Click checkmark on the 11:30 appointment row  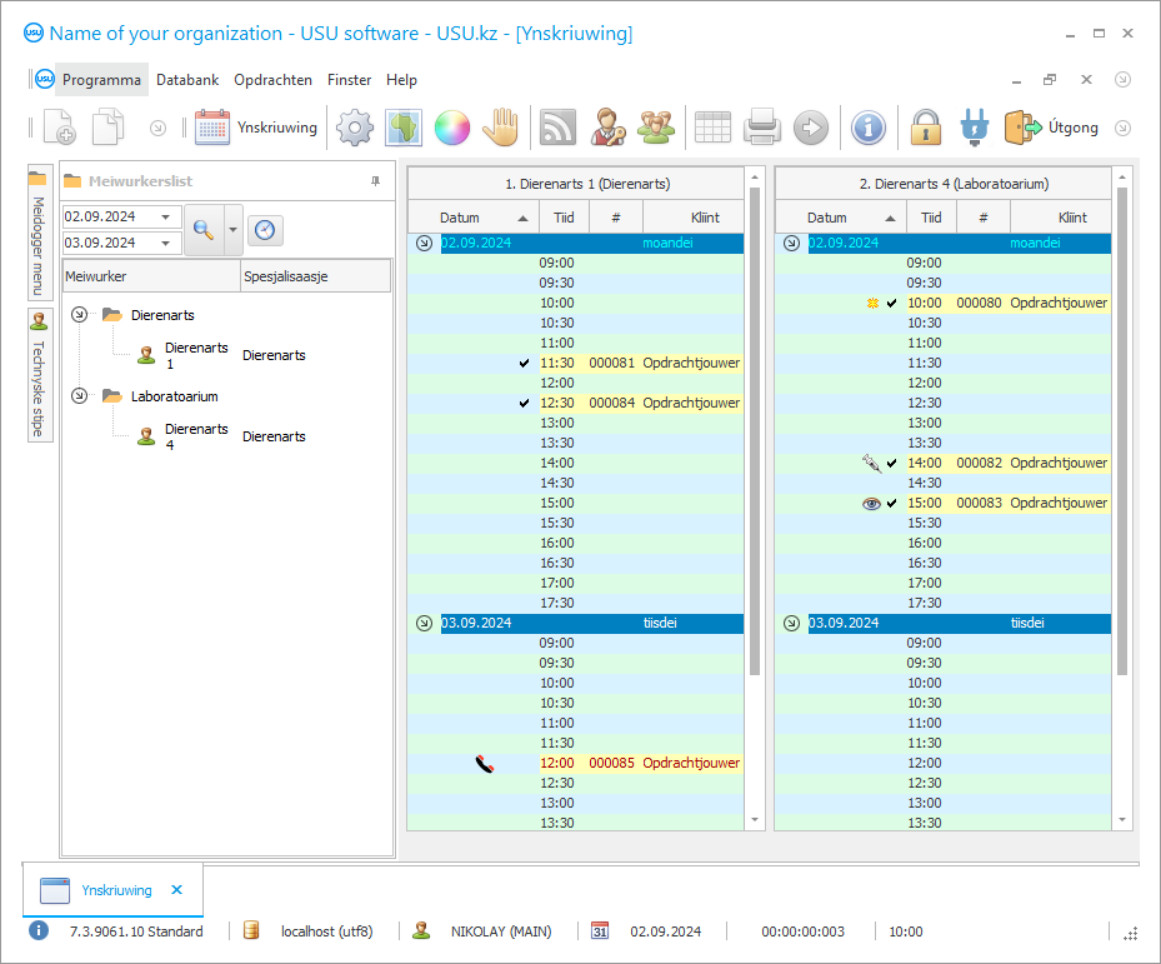(x=525, y=363)
